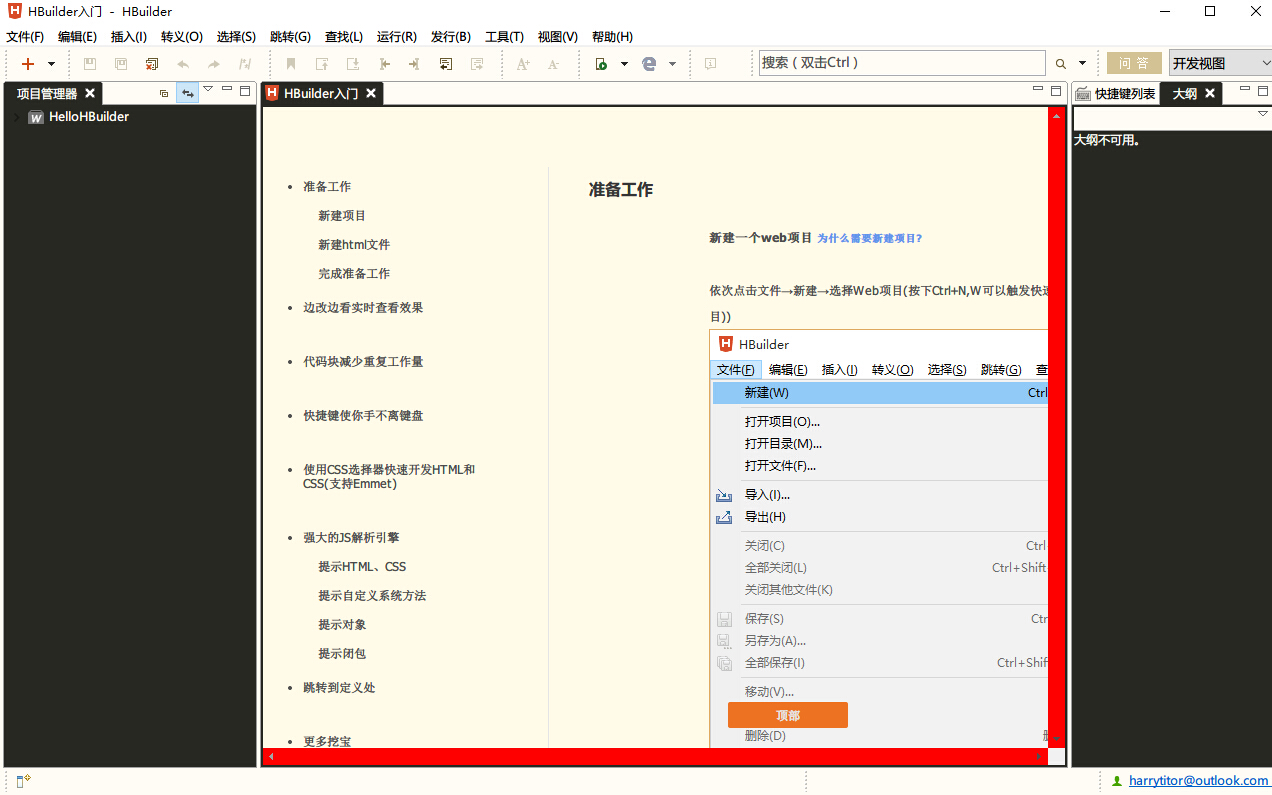Open the 为什么需要新建项目? link
The image size is (1272, 795).
pyautogui.click(x=869, y=239)
